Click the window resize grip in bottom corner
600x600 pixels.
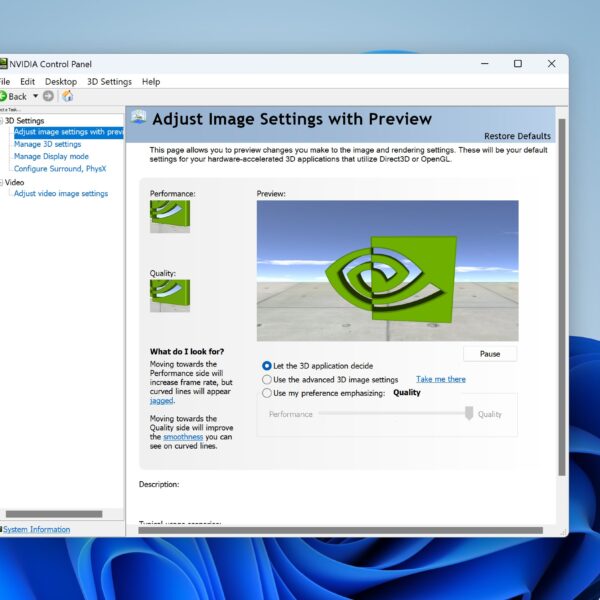(564, 532)
